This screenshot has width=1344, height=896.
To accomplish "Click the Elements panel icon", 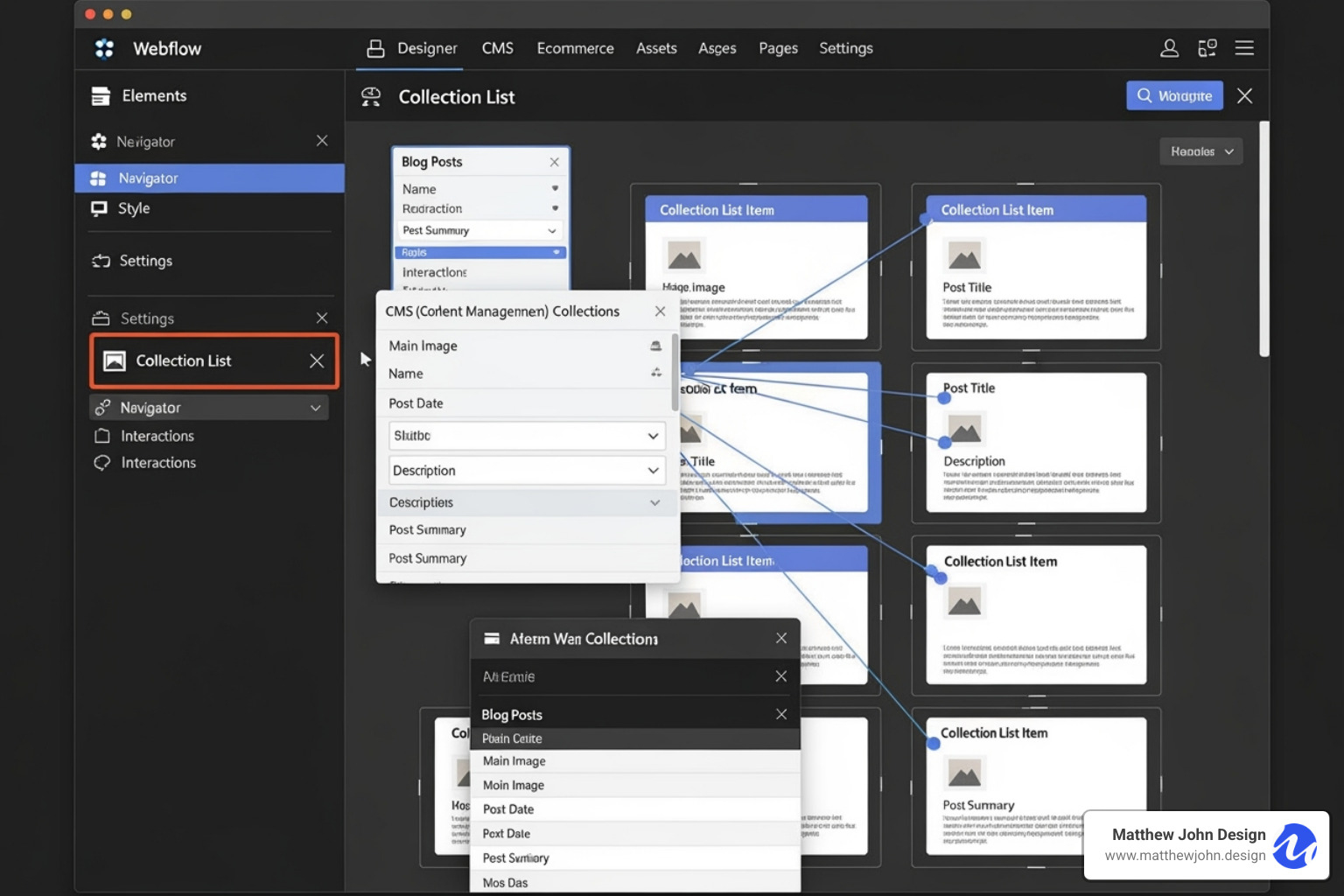I will tap(101, 96).
